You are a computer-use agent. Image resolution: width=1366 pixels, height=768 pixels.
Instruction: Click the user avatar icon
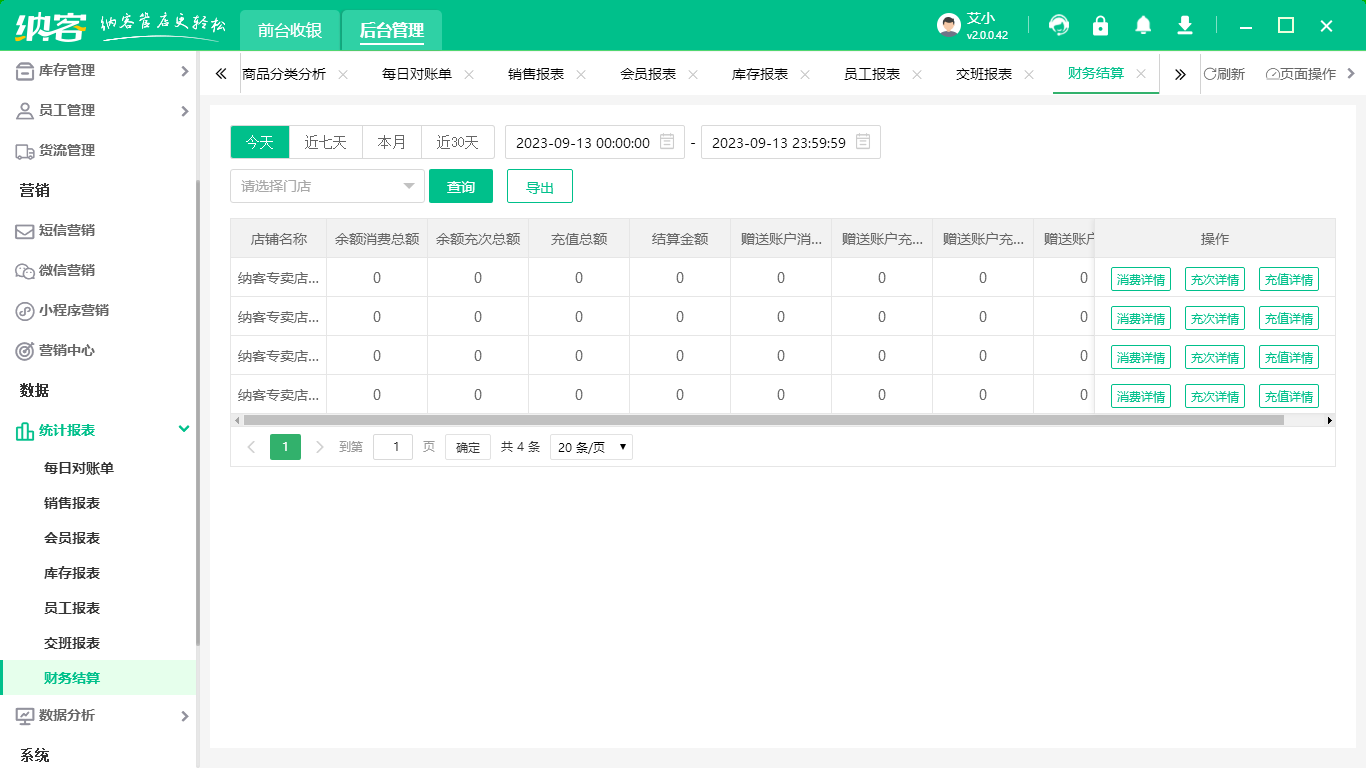[949, 26]
